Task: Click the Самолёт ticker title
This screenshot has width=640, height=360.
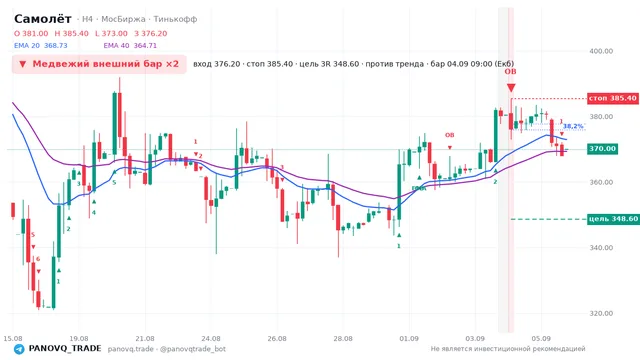Action: coord(42,19)
